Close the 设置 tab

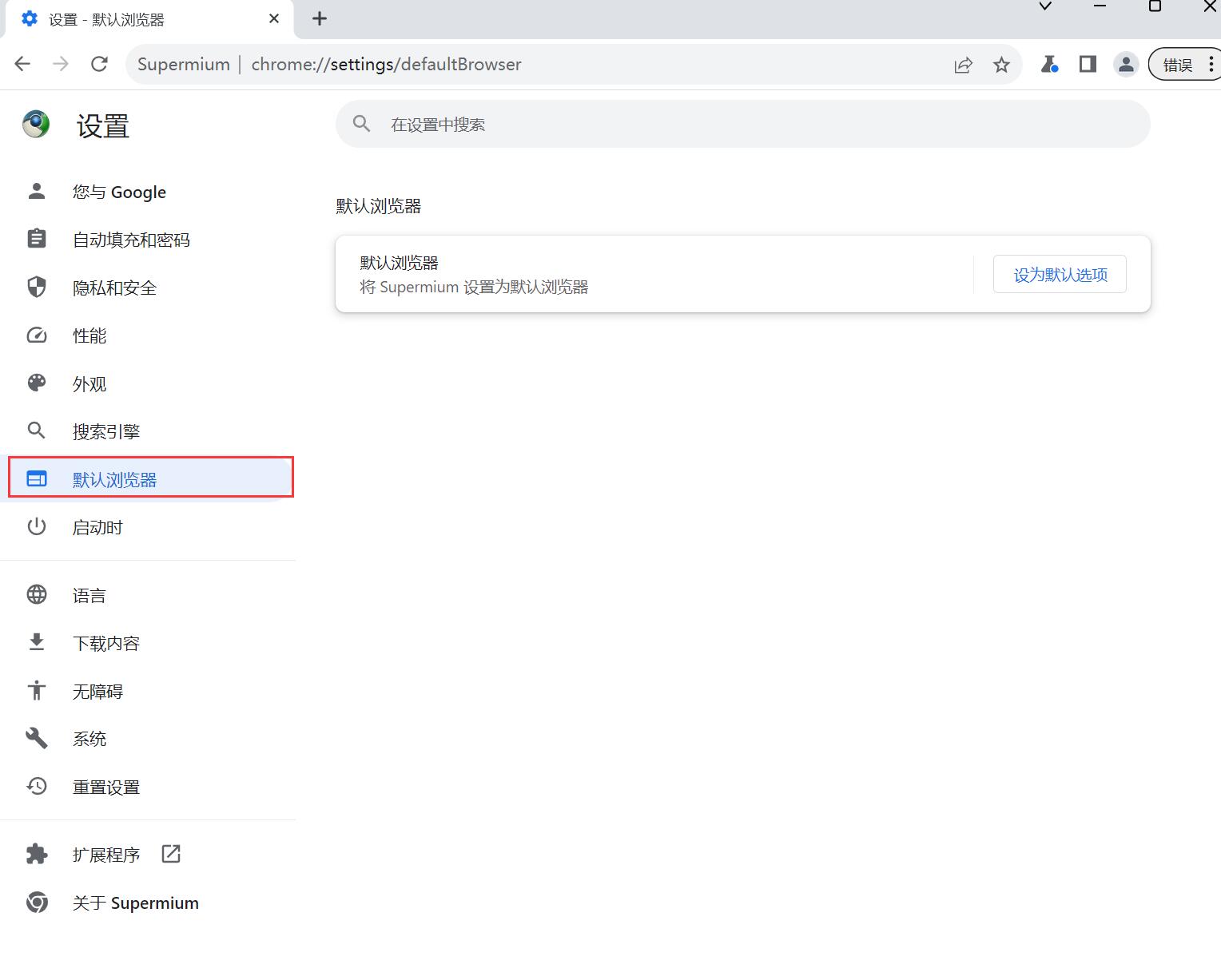click(x=274, y=18)
